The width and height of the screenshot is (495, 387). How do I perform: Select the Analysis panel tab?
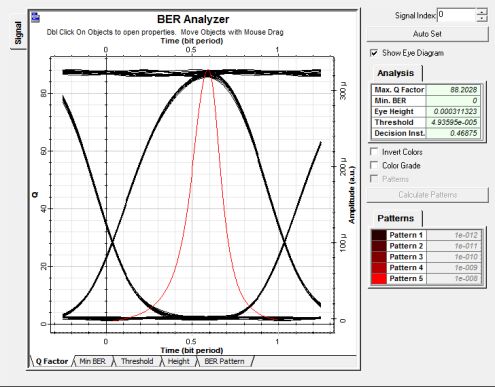[395, 73]
